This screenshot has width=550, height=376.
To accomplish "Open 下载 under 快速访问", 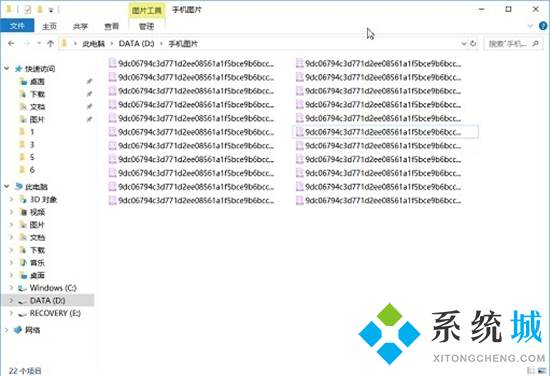I will [x=37, y=94].
